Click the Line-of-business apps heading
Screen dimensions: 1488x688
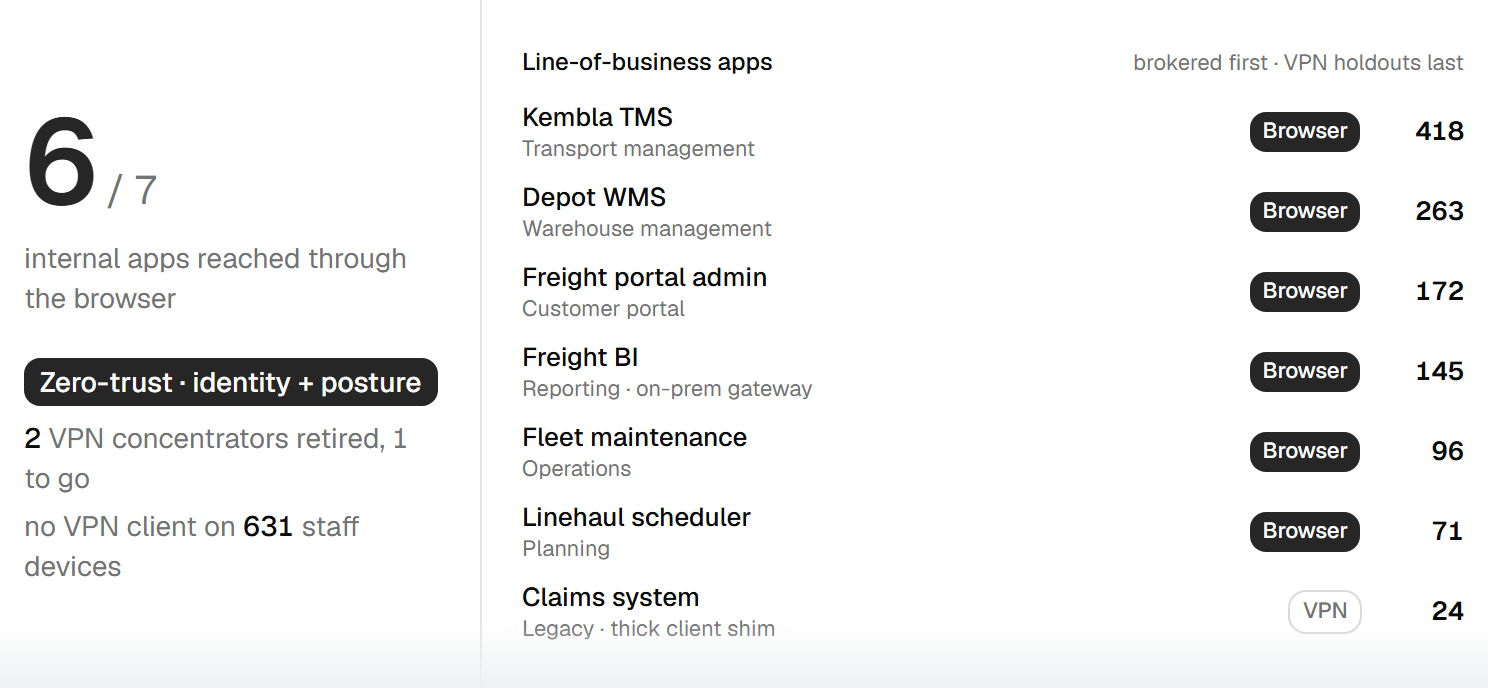click(647, 62)
